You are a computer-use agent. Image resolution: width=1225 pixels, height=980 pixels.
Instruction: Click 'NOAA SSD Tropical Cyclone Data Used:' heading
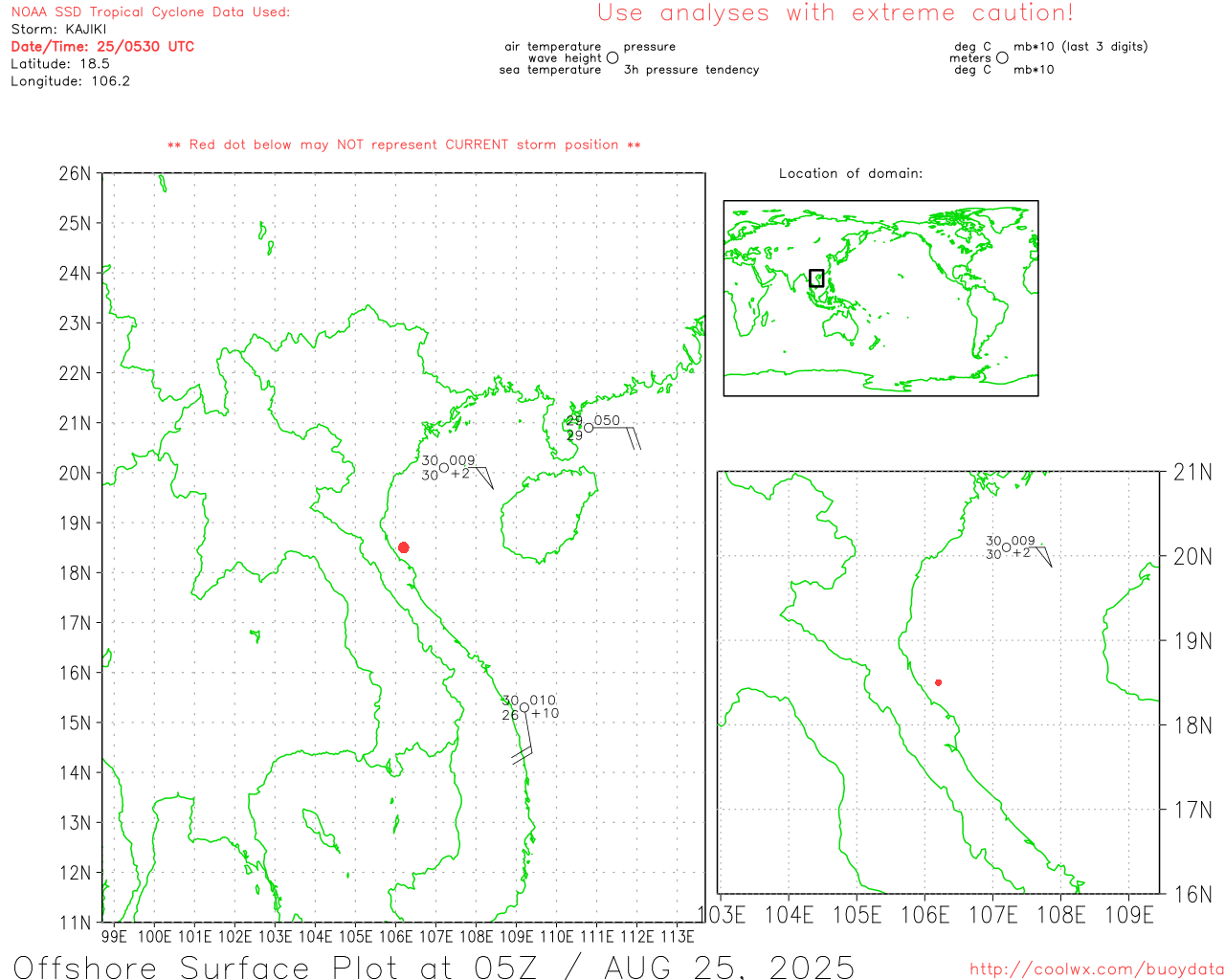point(150,12)
